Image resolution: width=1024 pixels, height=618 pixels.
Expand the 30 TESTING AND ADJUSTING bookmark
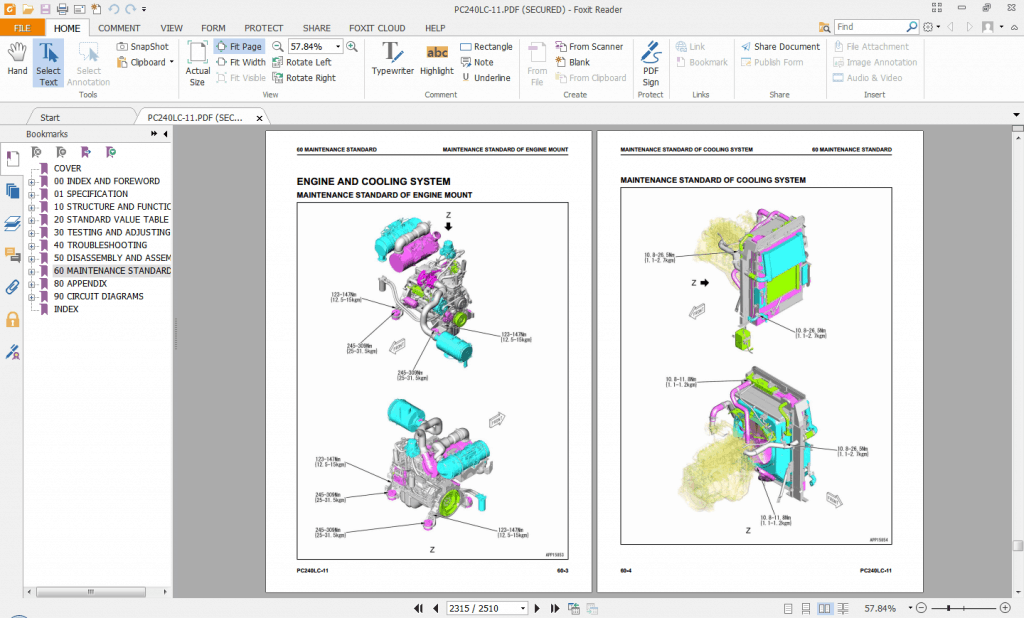coord(31,233)
